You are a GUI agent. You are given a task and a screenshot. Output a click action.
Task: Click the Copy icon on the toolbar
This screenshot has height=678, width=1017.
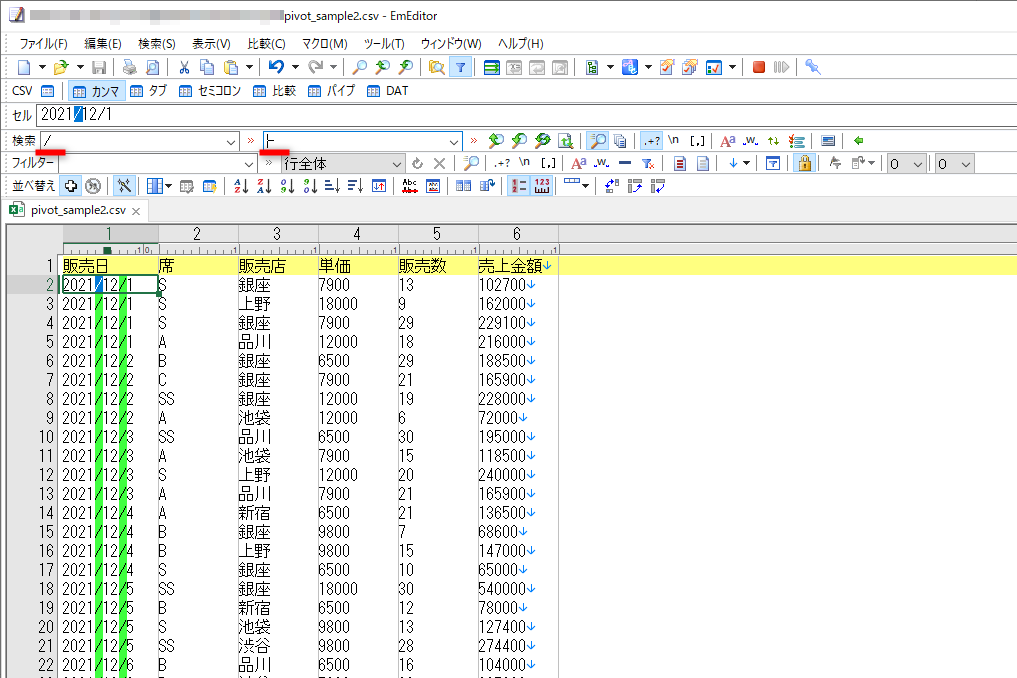pyautogui.click(x=206, y=67)
